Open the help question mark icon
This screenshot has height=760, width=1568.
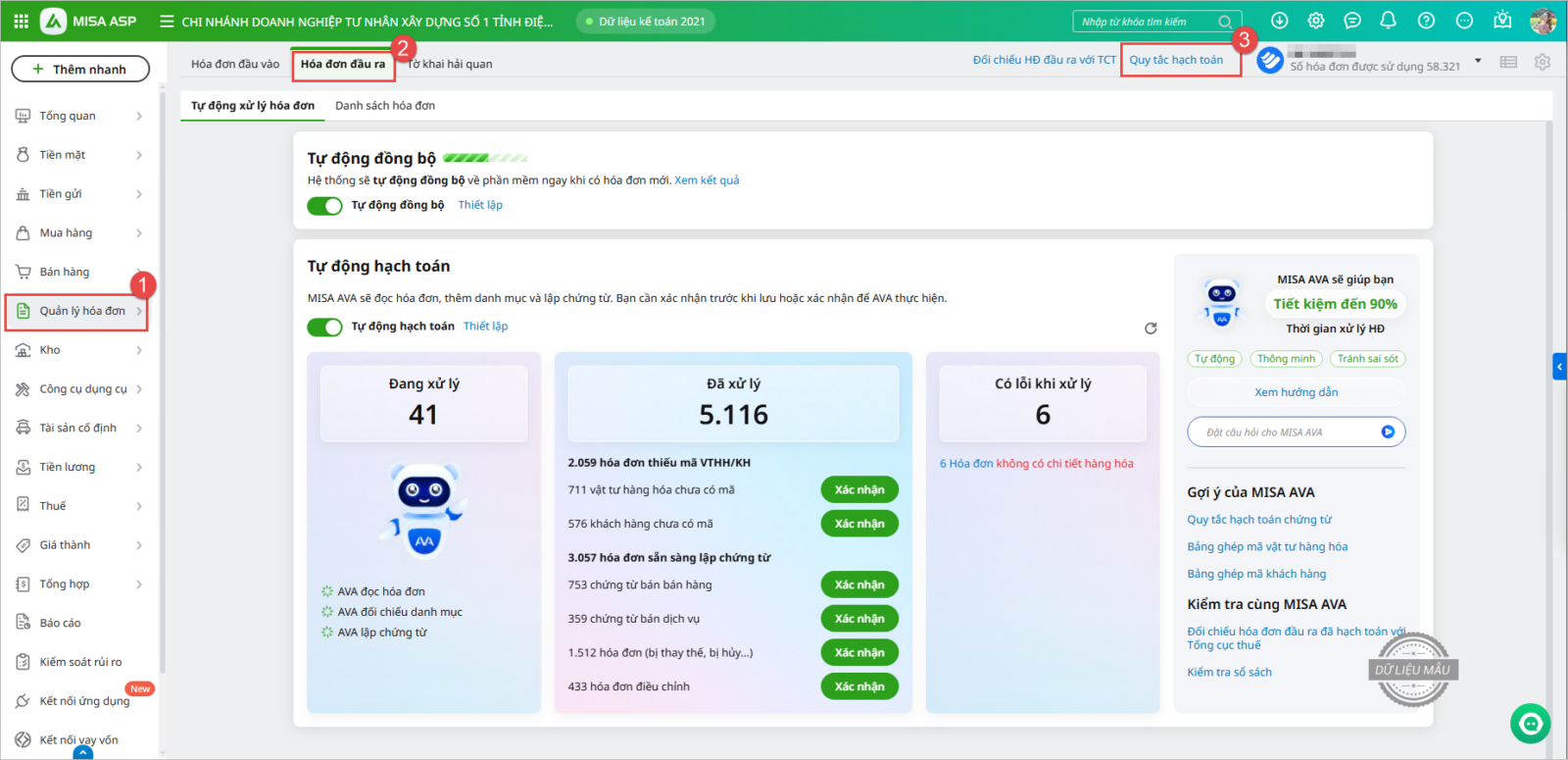pos(1426,21)
